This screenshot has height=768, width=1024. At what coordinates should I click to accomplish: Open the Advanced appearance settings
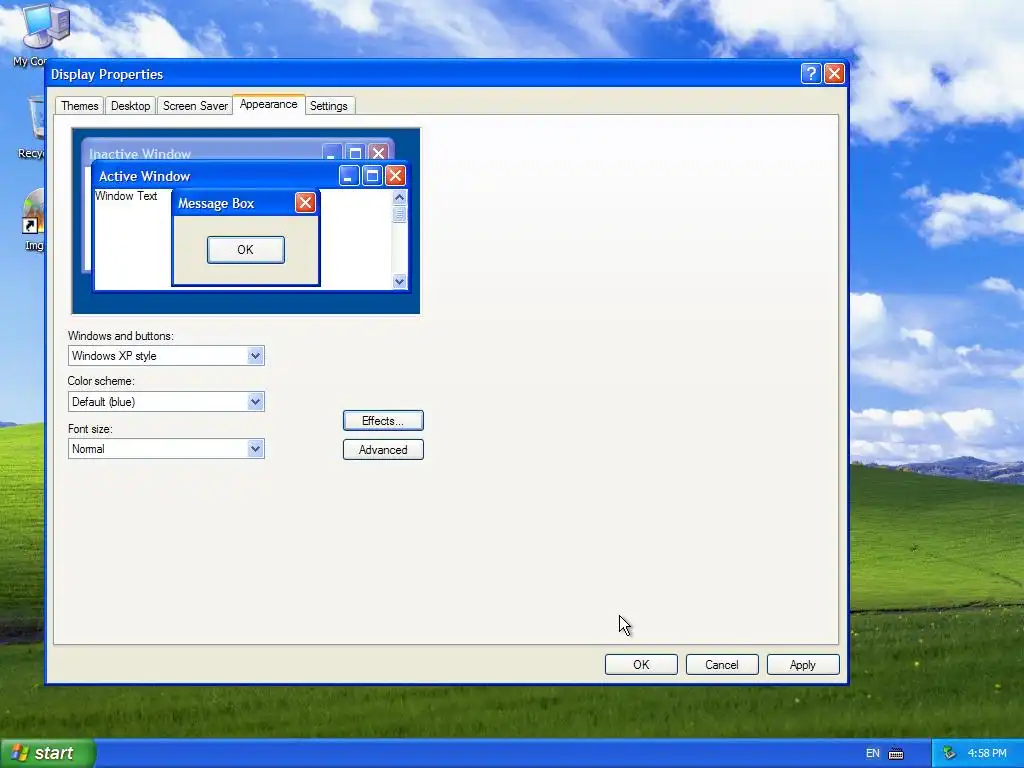pos(383,450)
